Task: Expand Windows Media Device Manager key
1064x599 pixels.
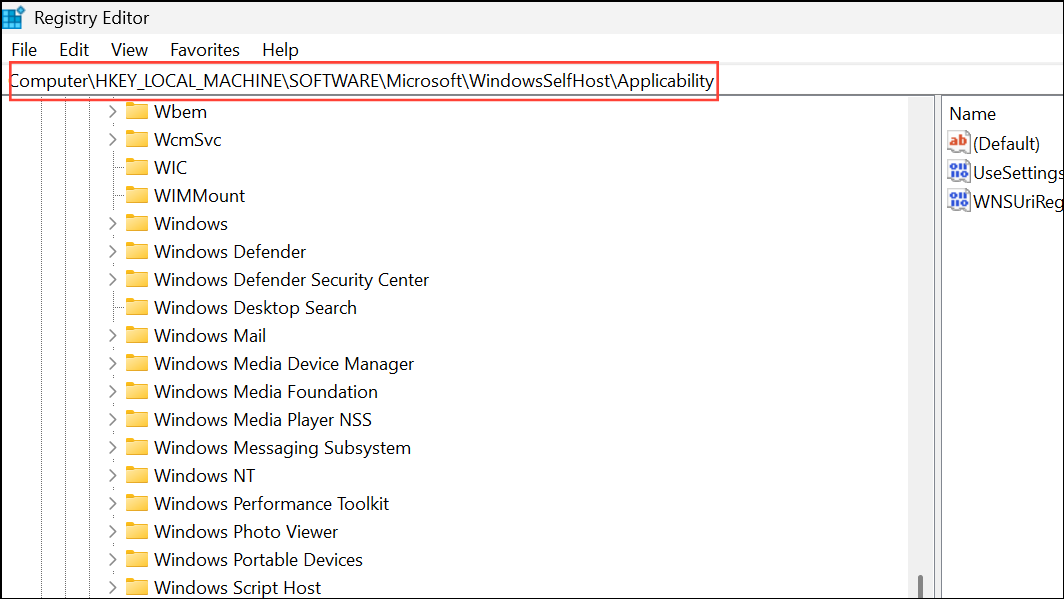Action: click(113, 364)
